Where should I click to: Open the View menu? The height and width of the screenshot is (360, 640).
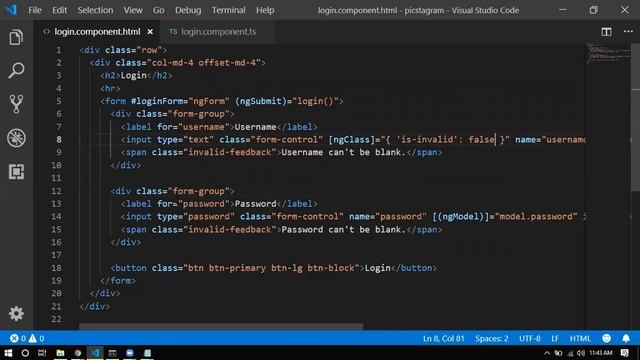[133, 10]
